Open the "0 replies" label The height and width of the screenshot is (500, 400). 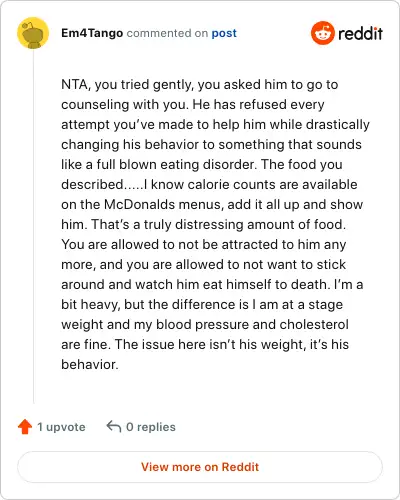[151, 427]
